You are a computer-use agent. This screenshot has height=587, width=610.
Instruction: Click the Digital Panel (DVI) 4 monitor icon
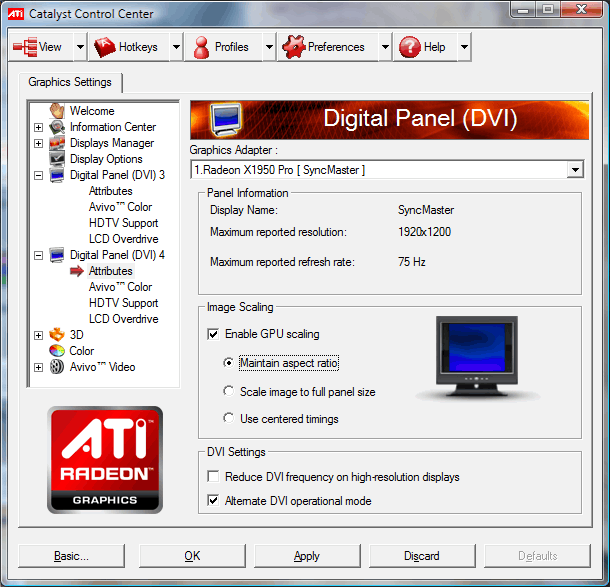click(57, 255)
